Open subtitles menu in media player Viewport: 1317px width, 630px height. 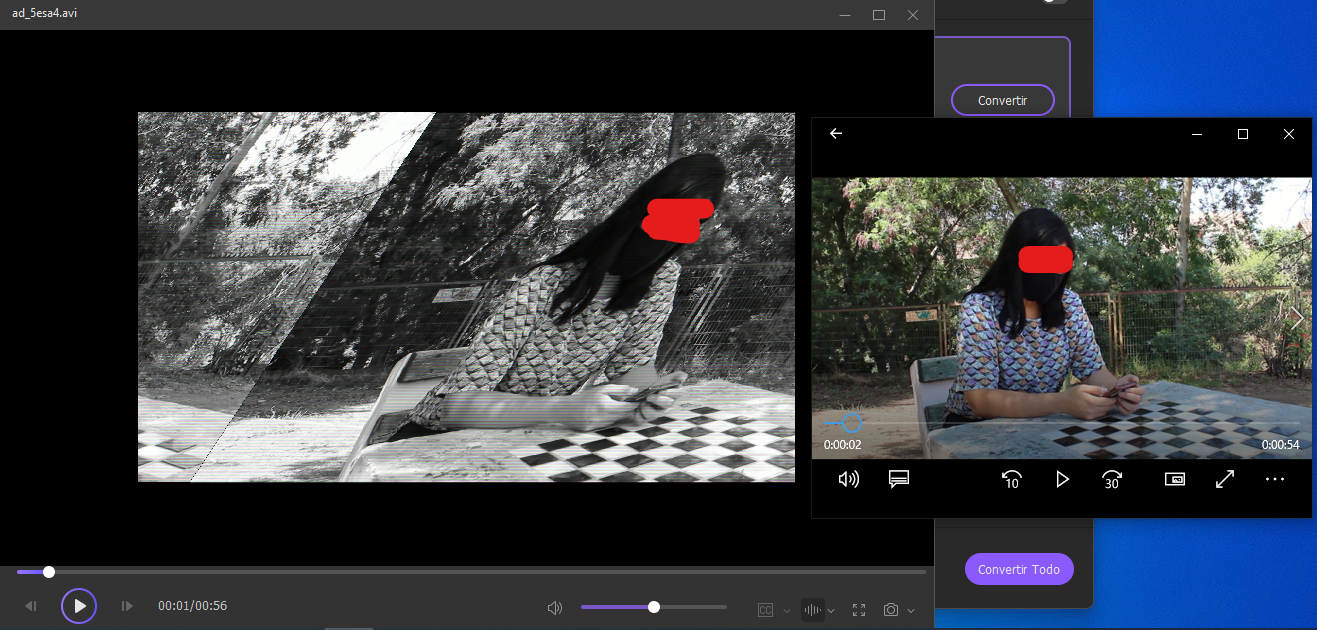point(898,479)
